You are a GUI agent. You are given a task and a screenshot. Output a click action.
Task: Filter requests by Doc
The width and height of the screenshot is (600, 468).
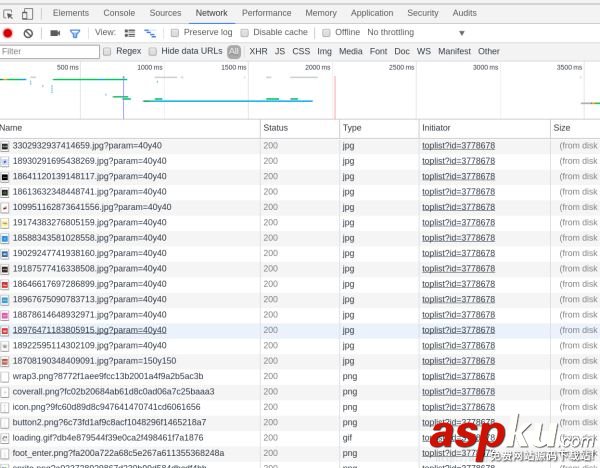(x=402, y=51)
